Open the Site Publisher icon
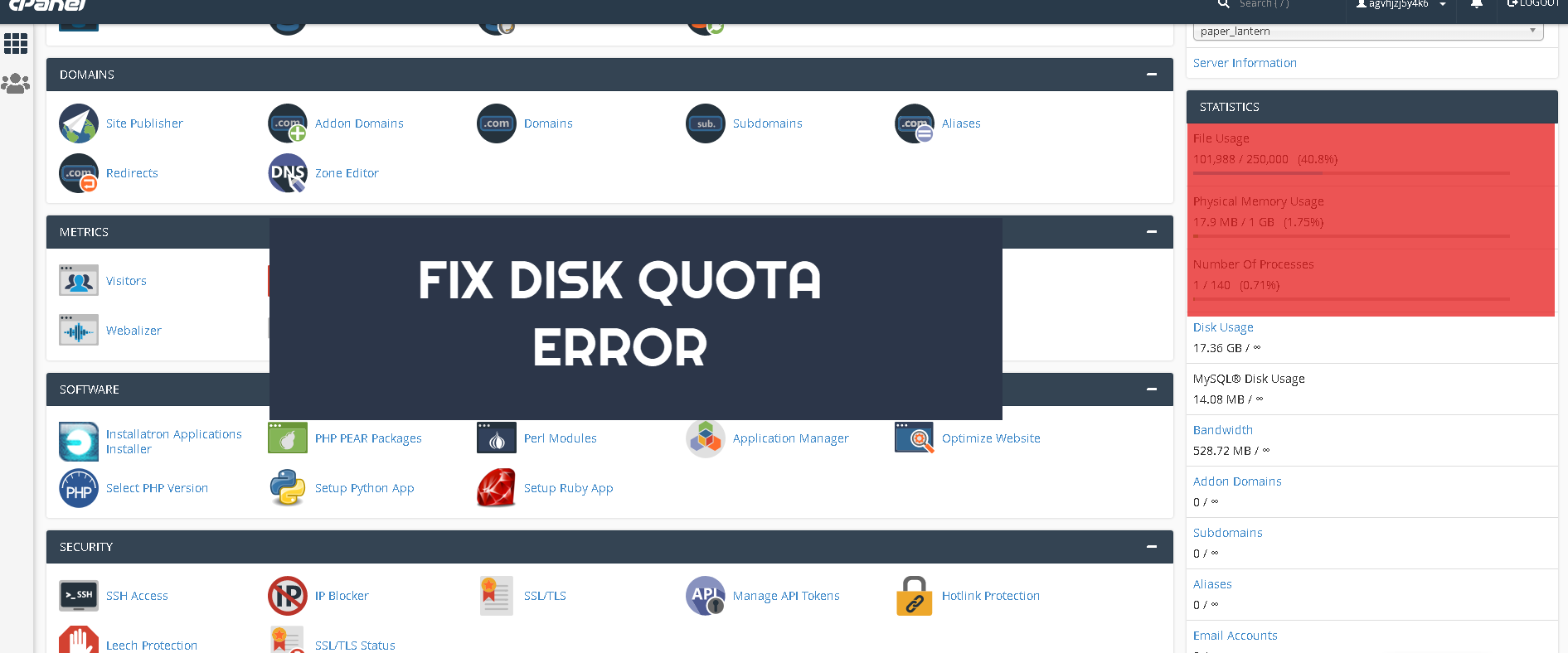Viewport: 1568px width, 653px height. pos(79,123)
